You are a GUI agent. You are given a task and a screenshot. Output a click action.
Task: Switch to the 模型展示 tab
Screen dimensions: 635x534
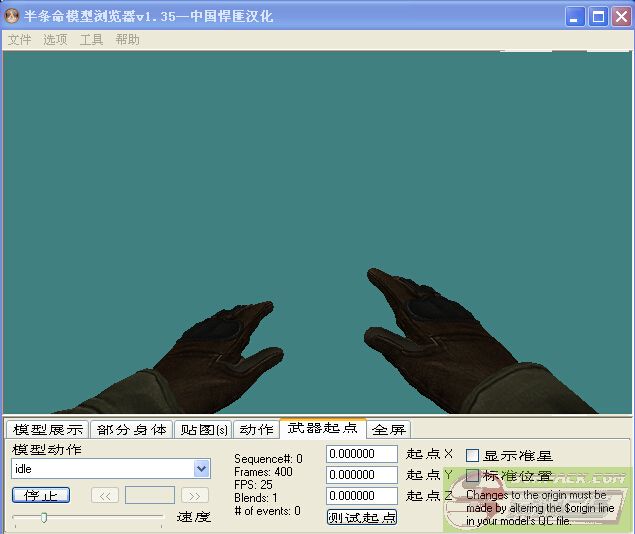[47, 429]
